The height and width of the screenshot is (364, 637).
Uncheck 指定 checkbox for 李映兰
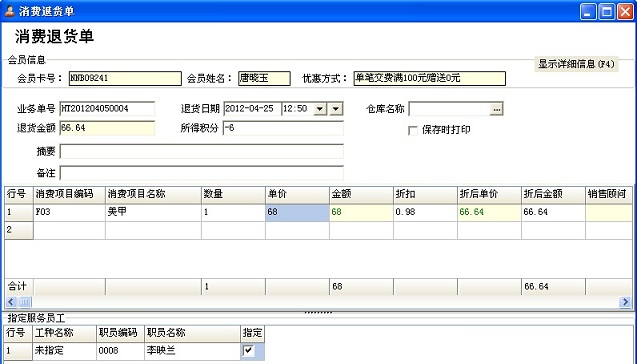pos(248,350)
